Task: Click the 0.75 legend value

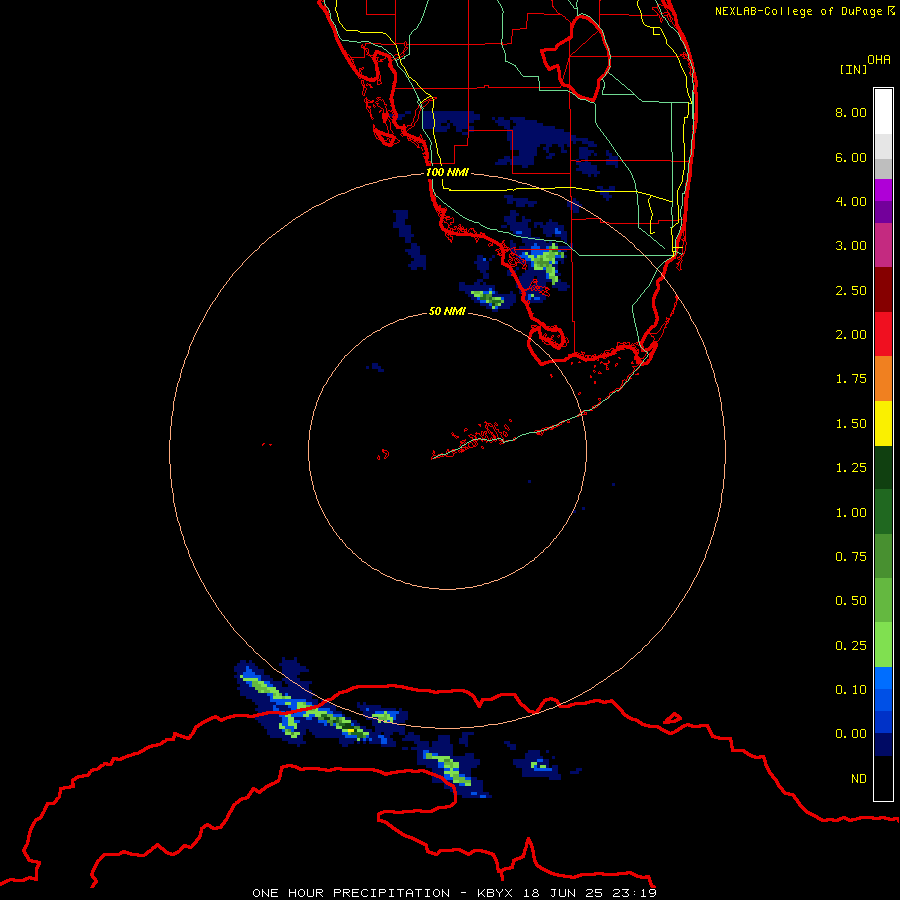Action: [851, 557]
